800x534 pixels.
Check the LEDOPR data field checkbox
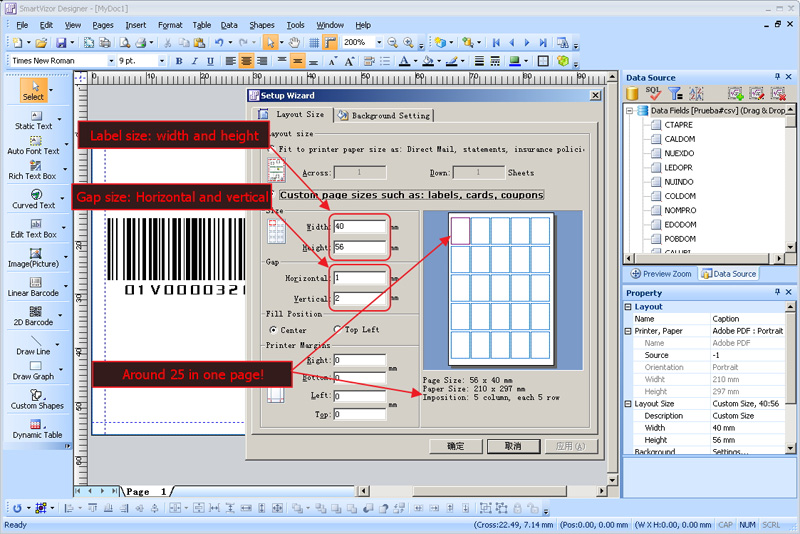[x=656, y=167]
